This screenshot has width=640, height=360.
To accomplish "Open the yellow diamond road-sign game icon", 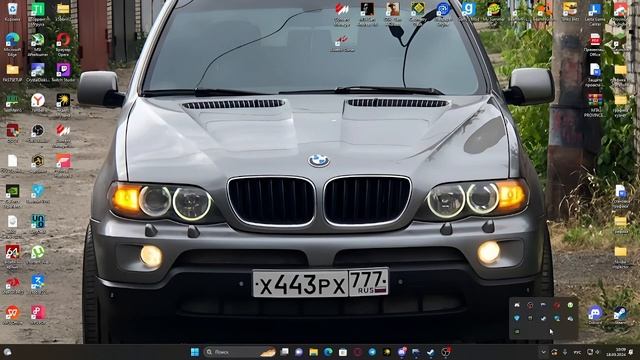I will point(418,9).
